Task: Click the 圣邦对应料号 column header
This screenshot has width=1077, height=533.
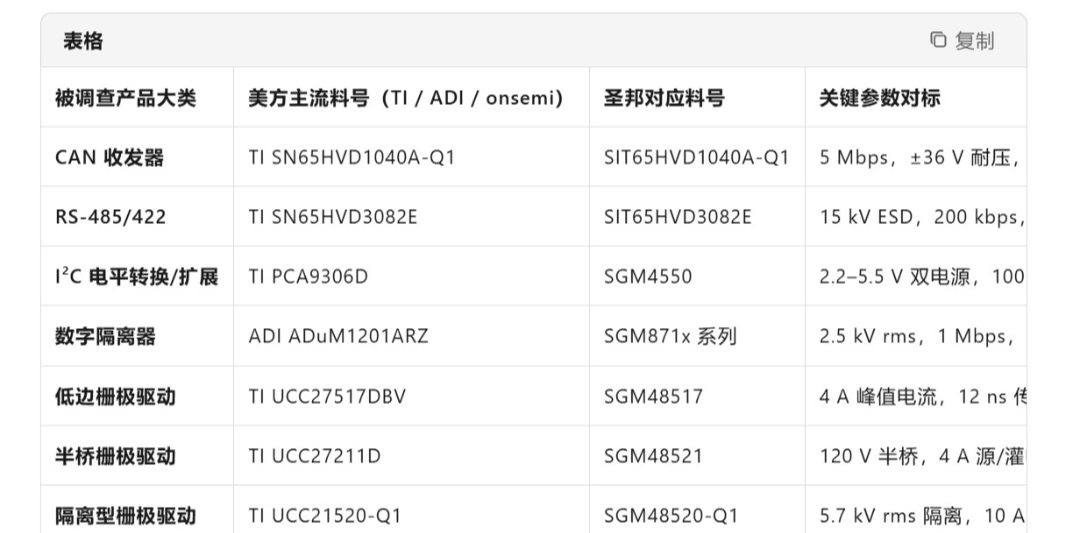Action: [x=664, y=98]
